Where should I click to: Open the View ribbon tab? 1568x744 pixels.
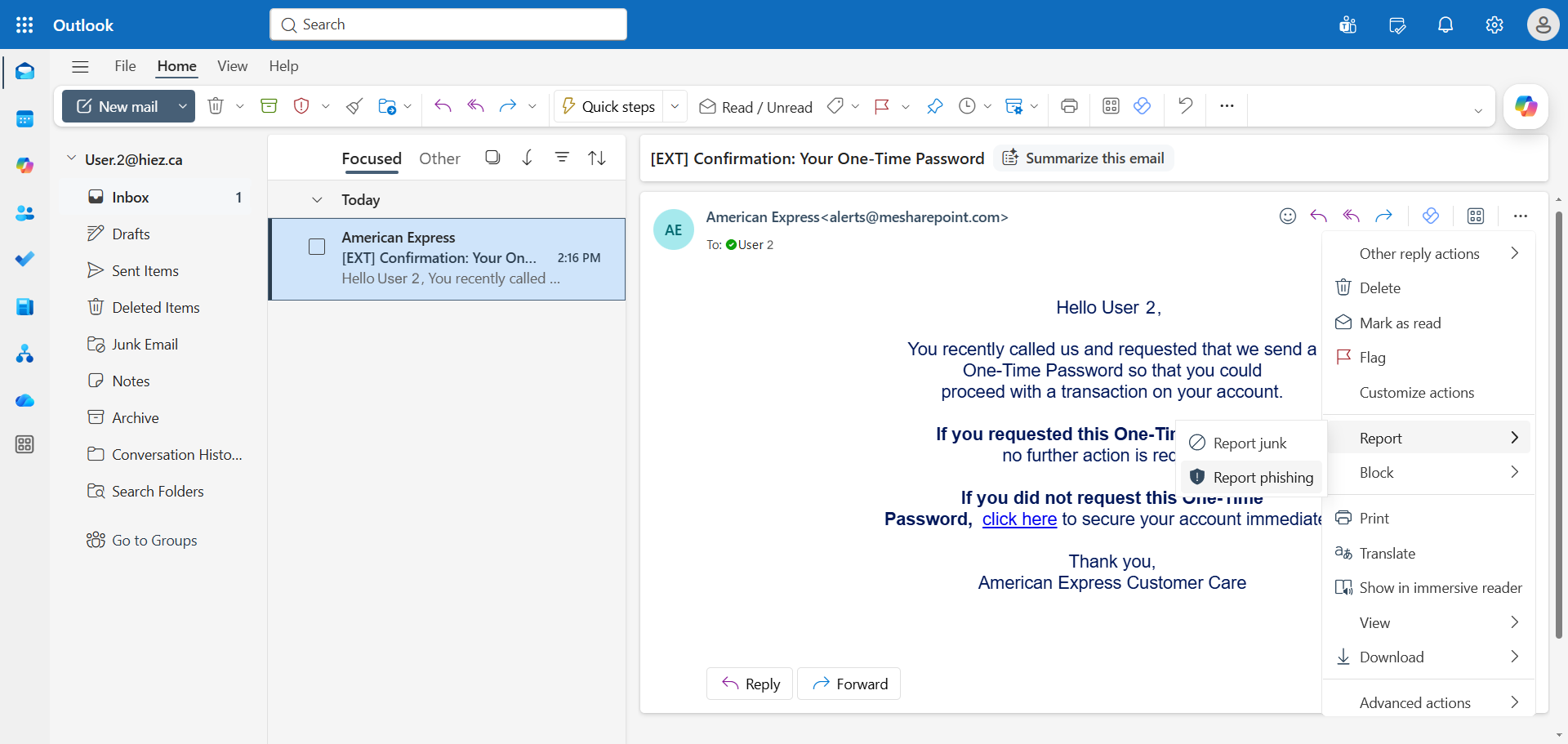pyautogui.click(x=232, y=66)
